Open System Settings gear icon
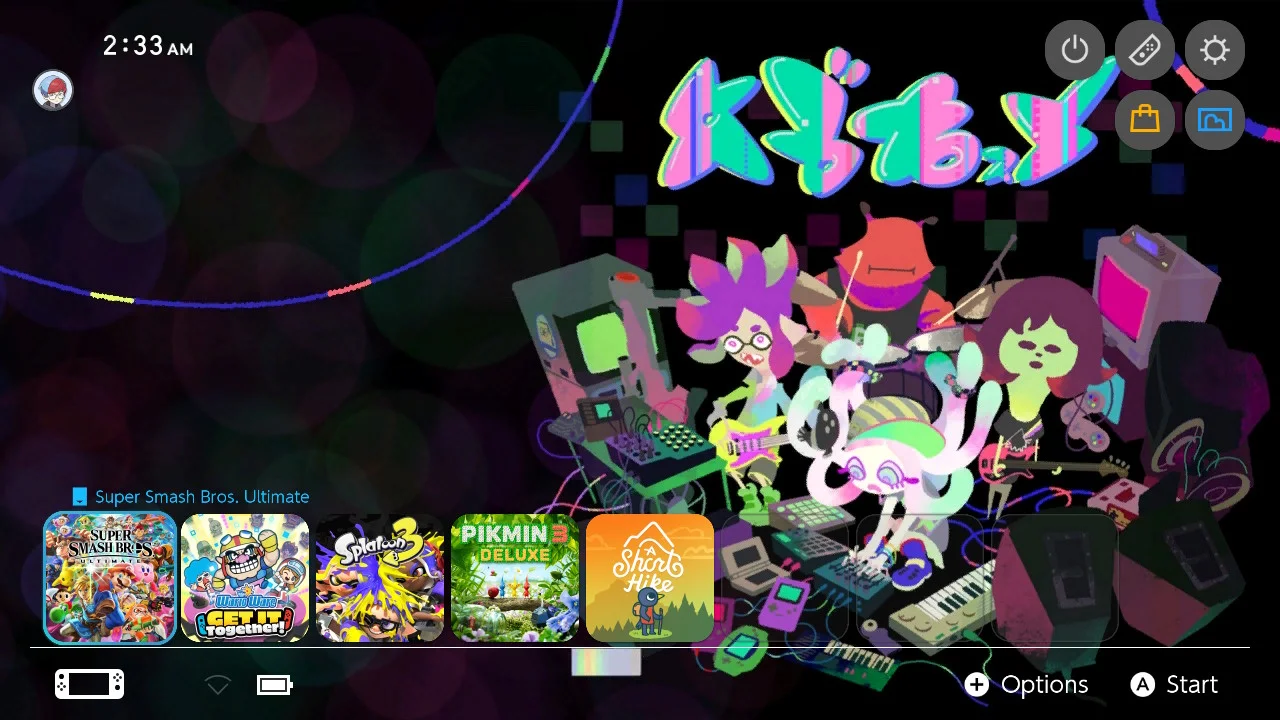 point(1215,49)
